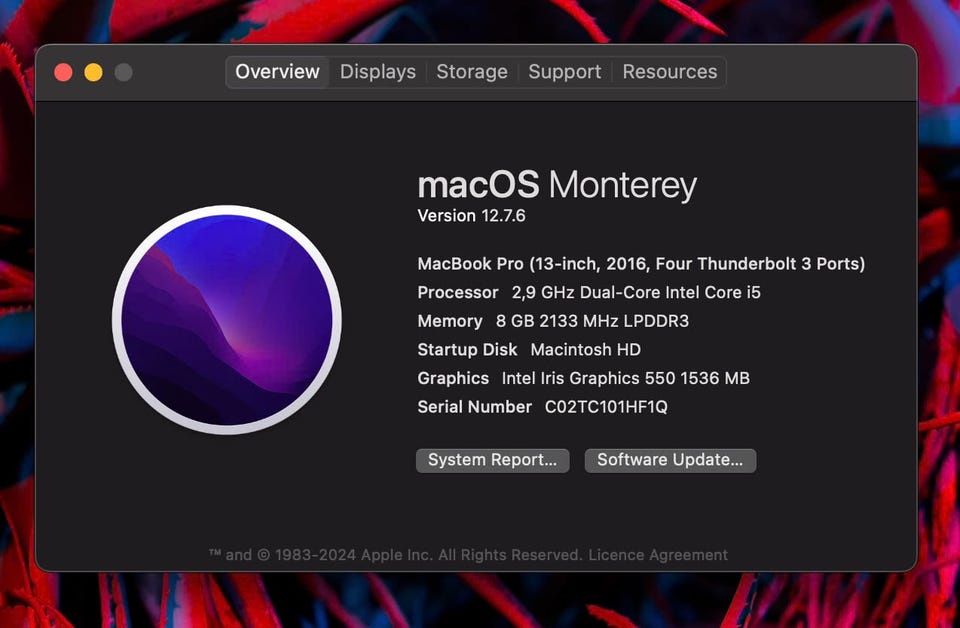This screenshot has height=628, width=960.
Task: Select the serial number C02TC101HF1Q
Action: [606, 407]
